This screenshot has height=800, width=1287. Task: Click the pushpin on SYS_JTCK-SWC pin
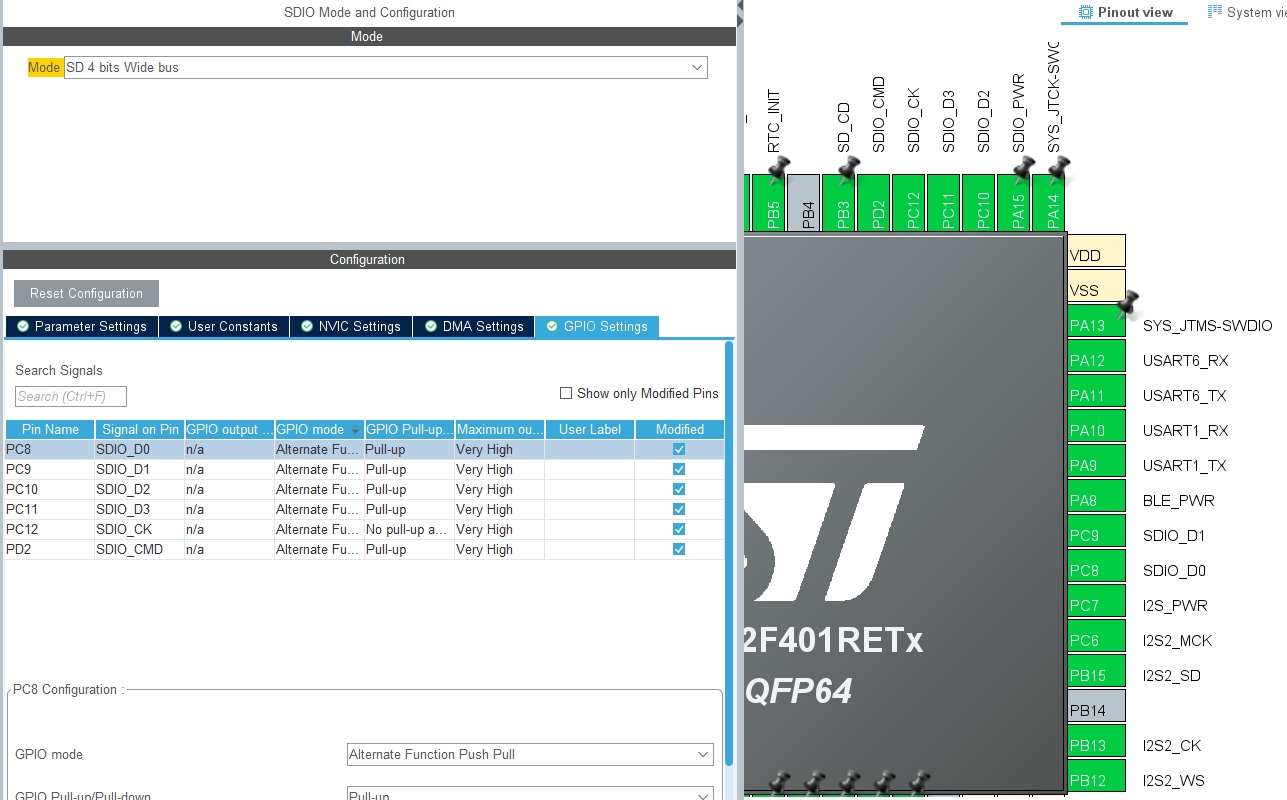click(1059, 167)
